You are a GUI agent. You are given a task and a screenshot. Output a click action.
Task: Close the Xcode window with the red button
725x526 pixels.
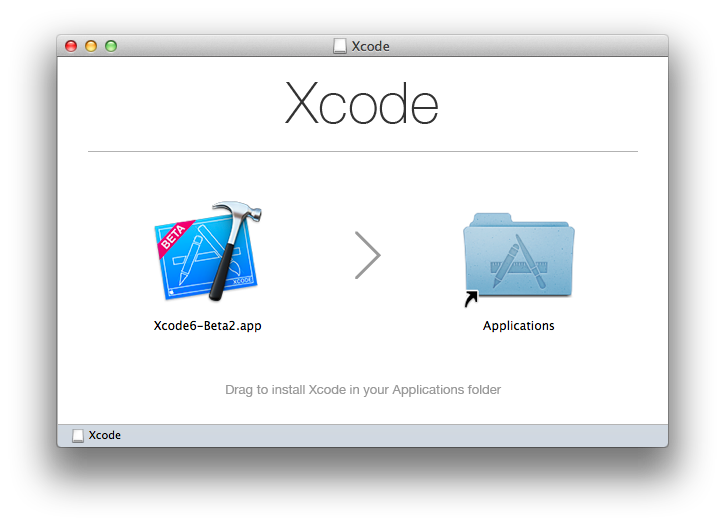(x=71, y=46)
